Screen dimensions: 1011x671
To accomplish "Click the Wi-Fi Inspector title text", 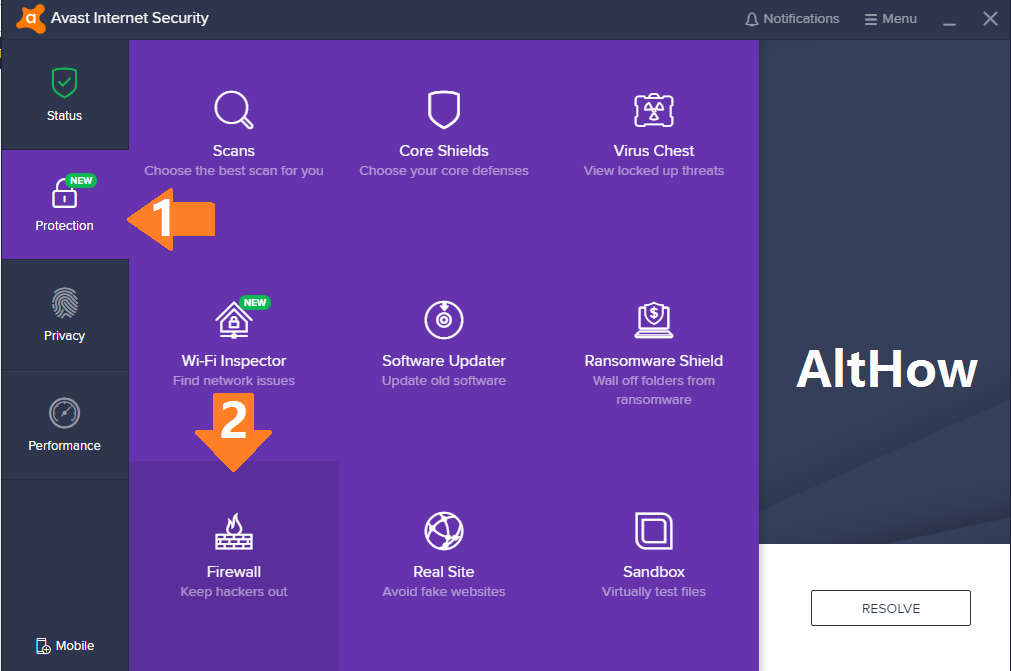I will [233, 361].
